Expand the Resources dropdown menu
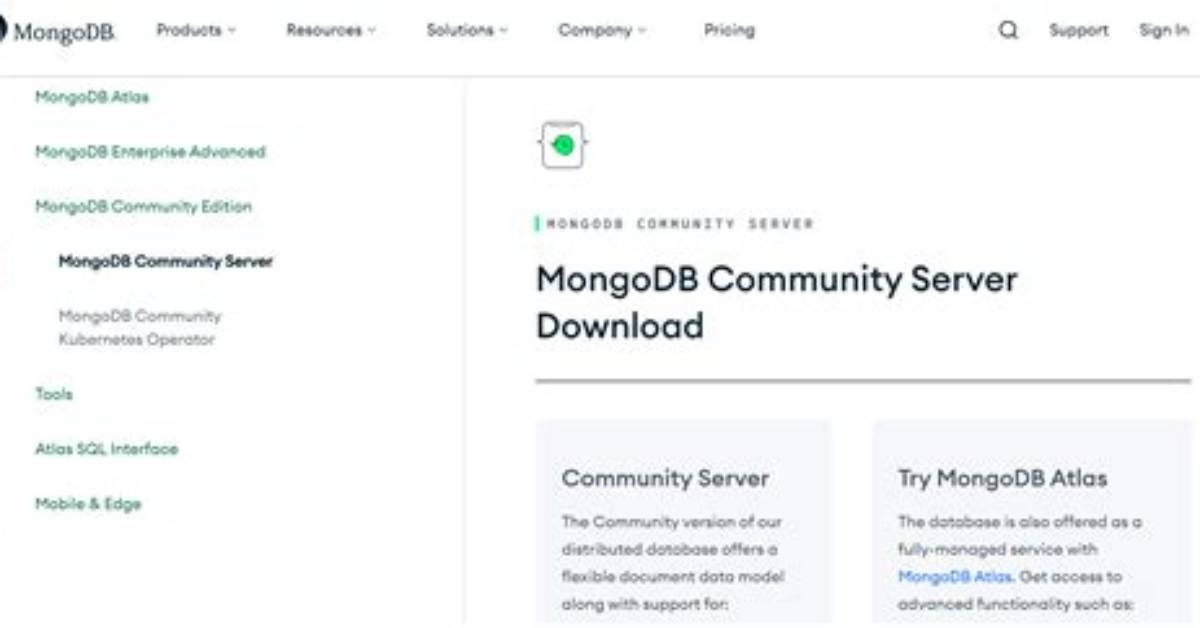 pyautogui.click(x=331, y=30)
